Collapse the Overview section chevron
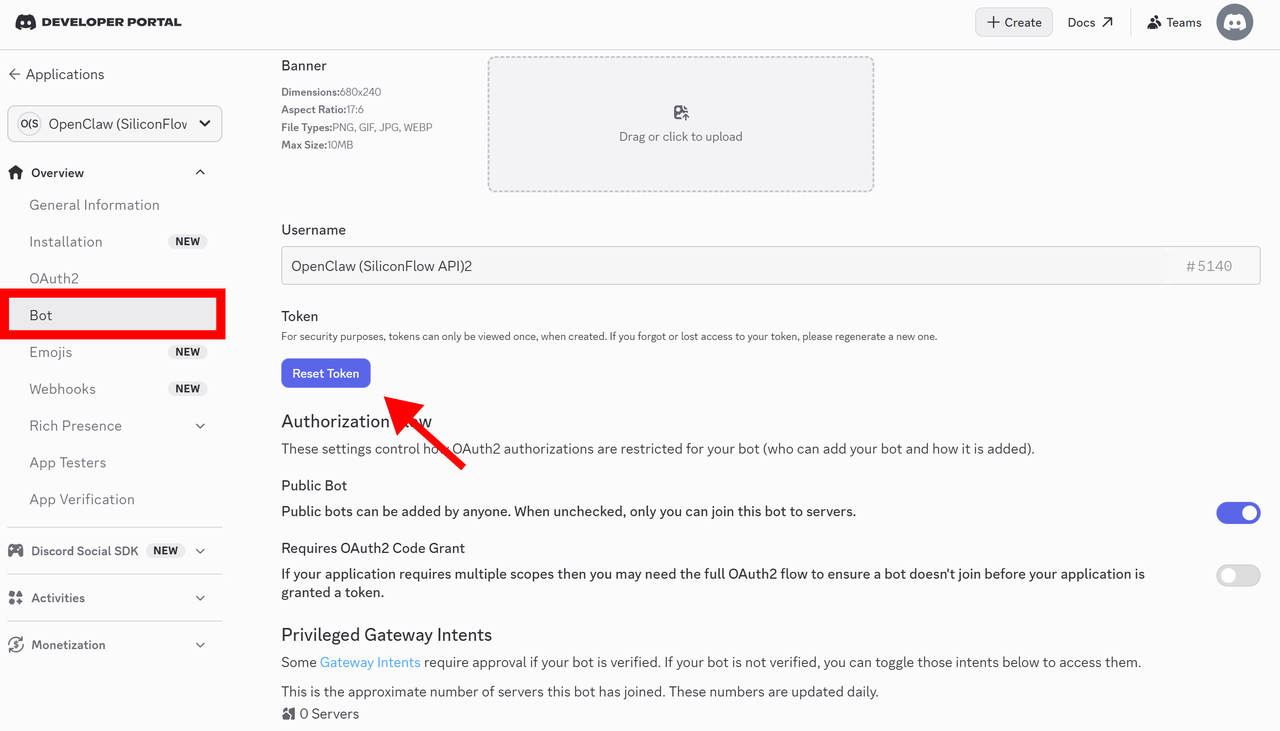Screen dimensions: 1280x731 pos(200,173)
